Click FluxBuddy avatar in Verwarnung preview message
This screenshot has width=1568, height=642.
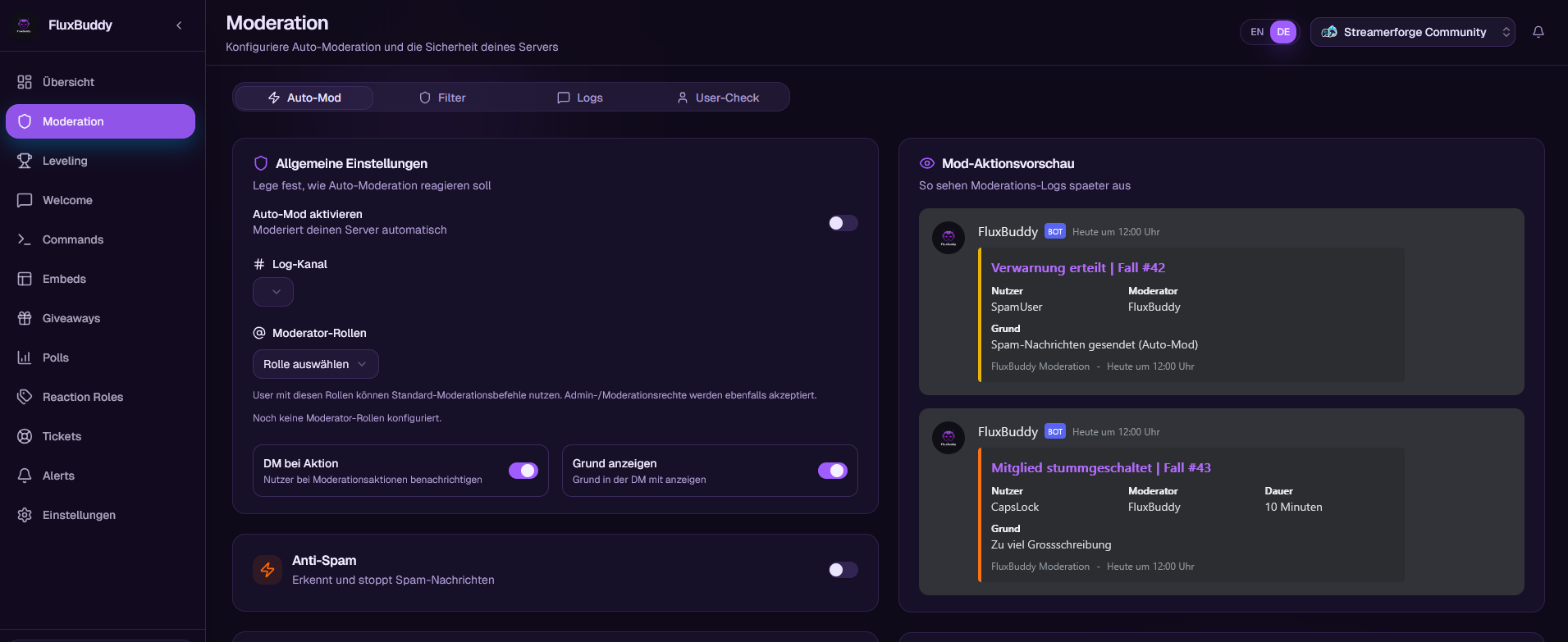pyautogui.click(x=949, y=238)
